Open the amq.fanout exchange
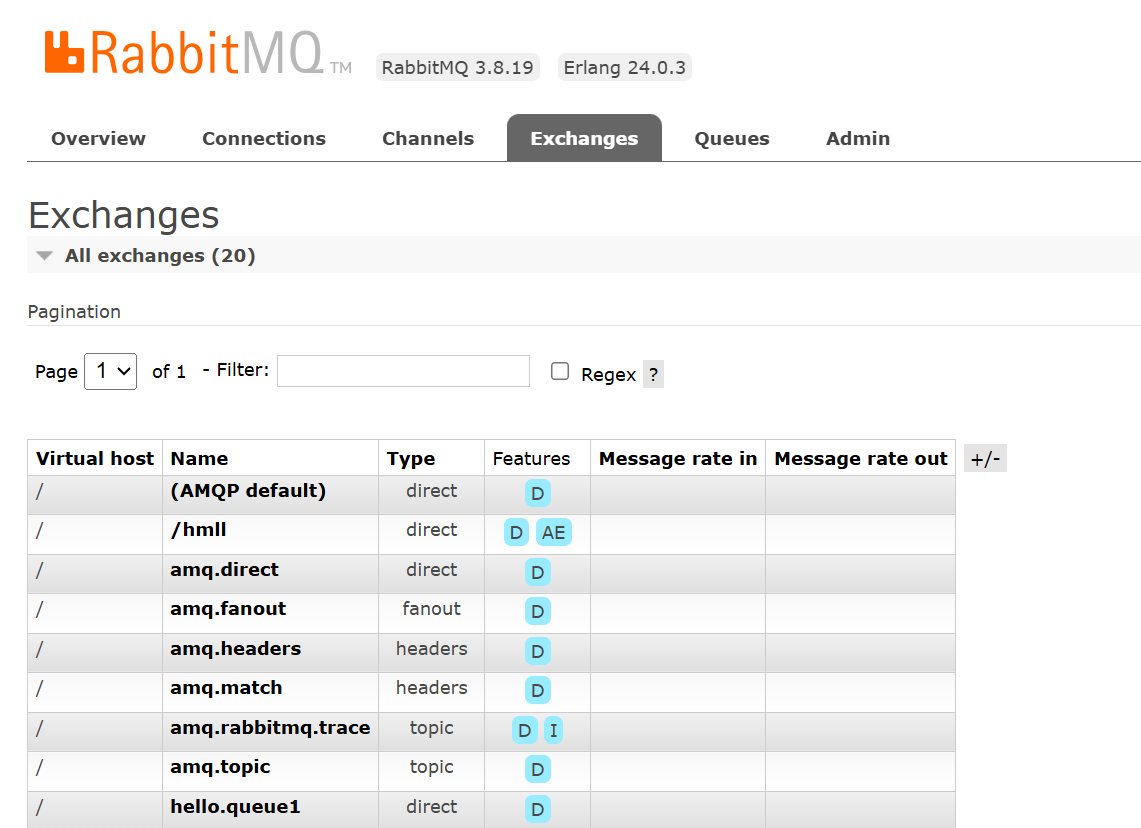Screen dimensions: 1141x828 [x=228, y=609]
